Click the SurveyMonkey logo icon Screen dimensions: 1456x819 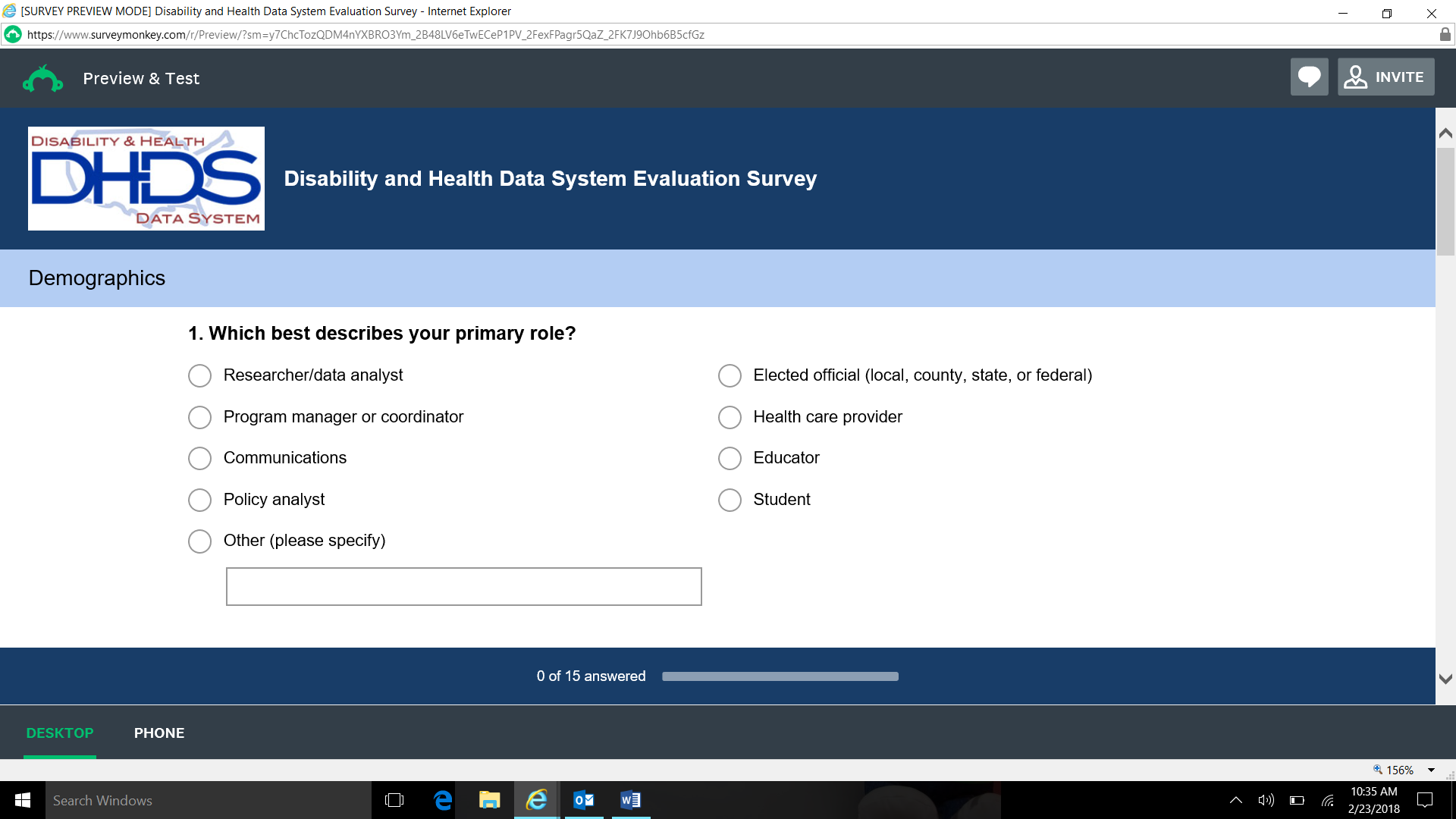[x=42, y=79]
